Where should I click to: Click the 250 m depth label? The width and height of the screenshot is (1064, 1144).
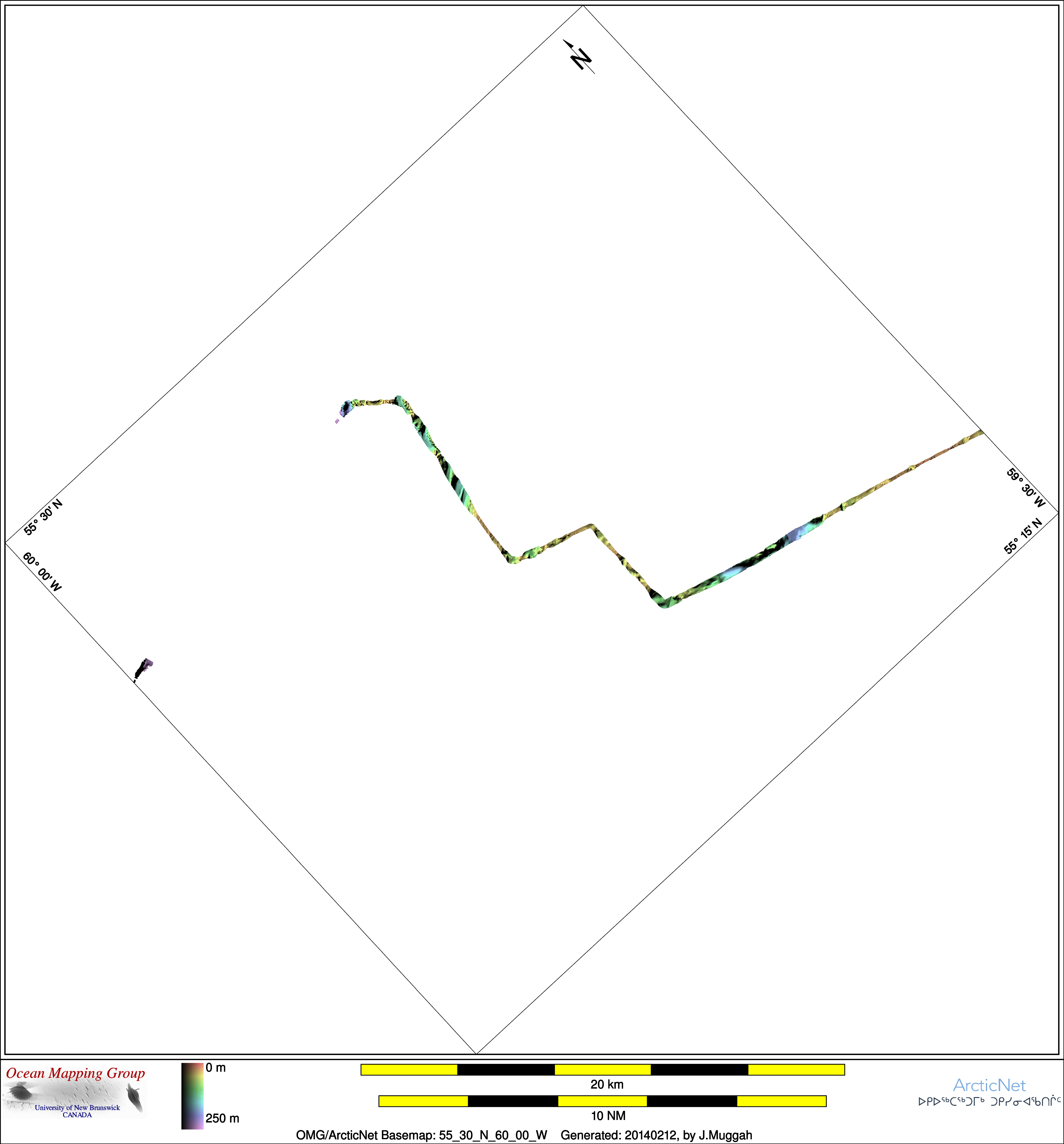pos(222,1119)
